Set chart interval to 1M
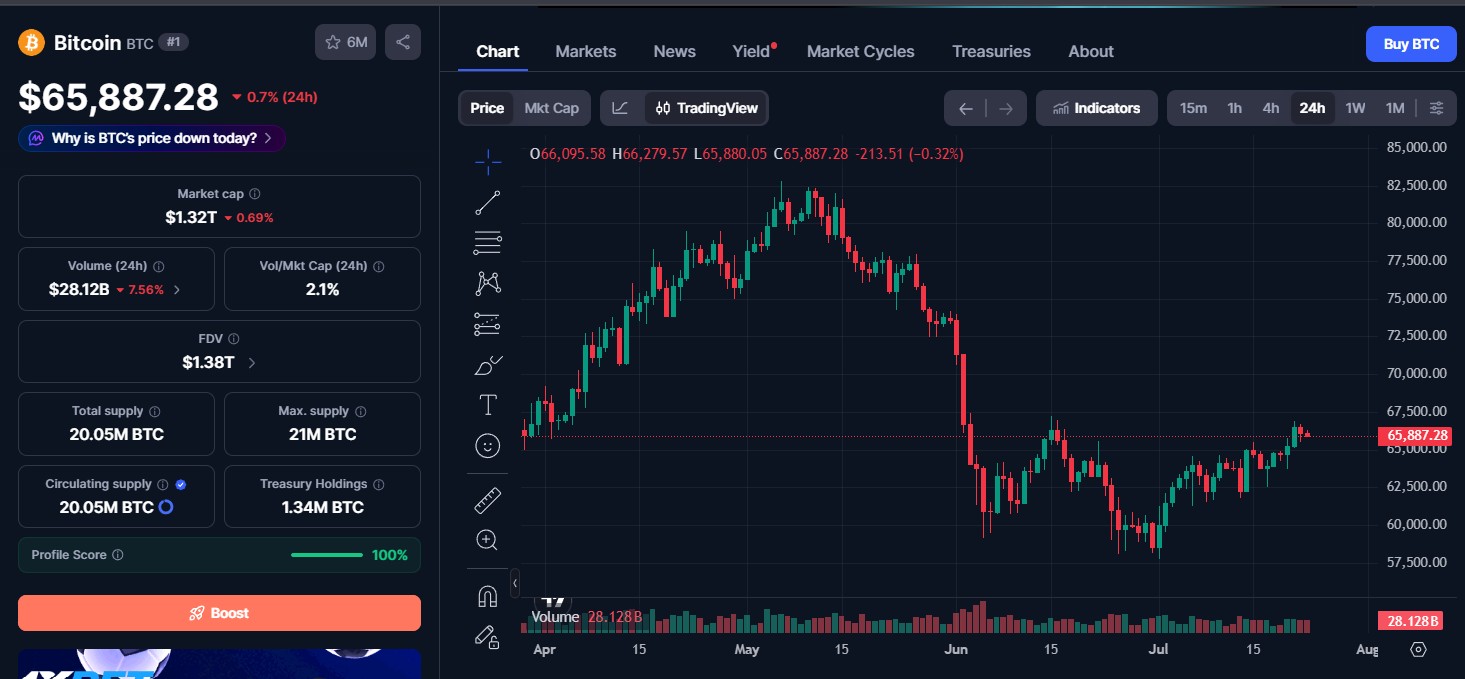Viewport: 1465px width, 679px height. tap(1395, 108)
